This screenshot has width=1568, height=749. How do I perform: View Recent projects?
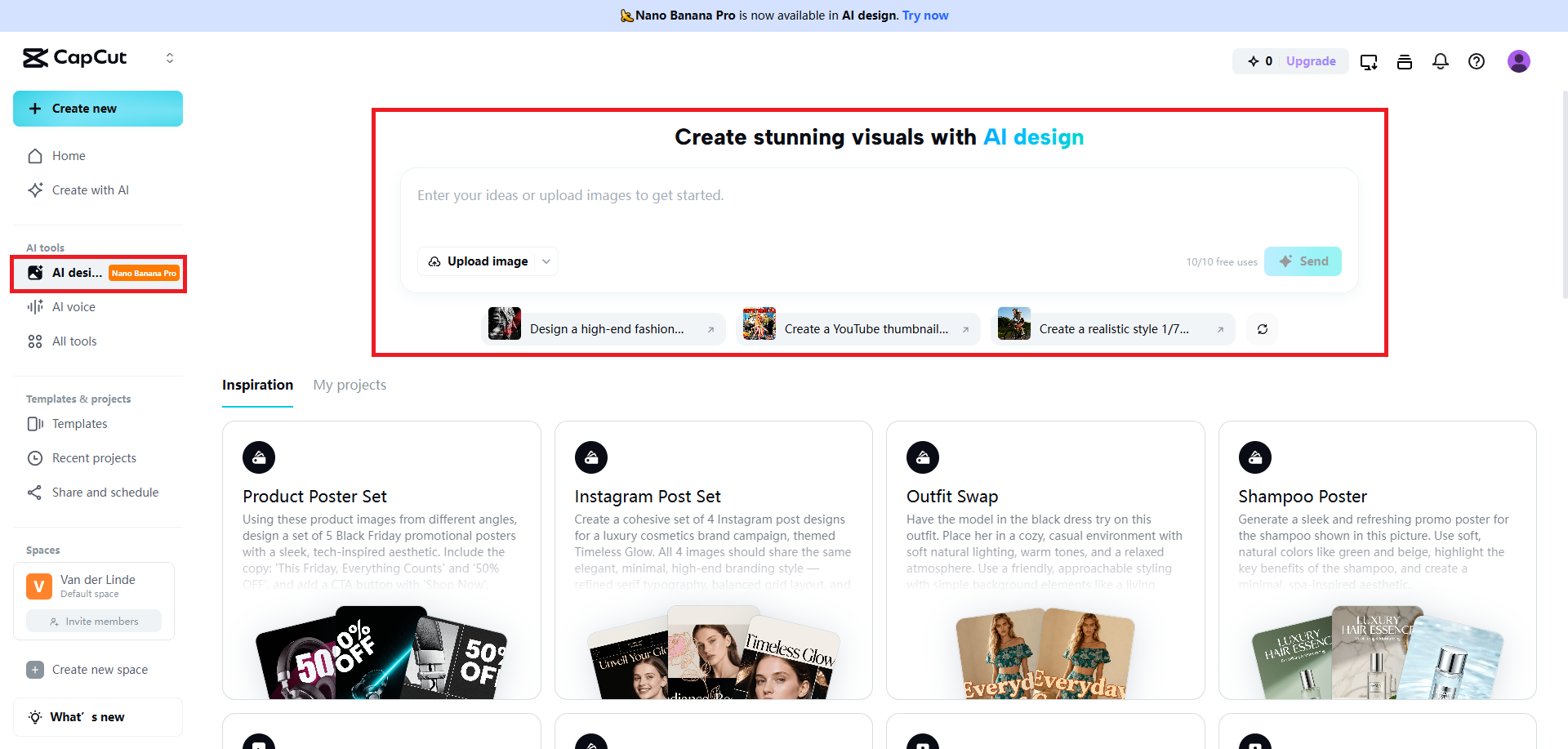pyautogui.click(x=92, y=457)
